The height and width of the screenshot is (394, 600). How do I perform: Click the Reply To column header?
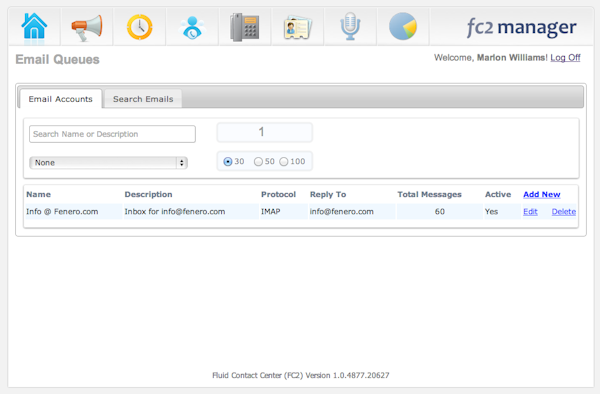pyautogui.click(x=328, y=194)
